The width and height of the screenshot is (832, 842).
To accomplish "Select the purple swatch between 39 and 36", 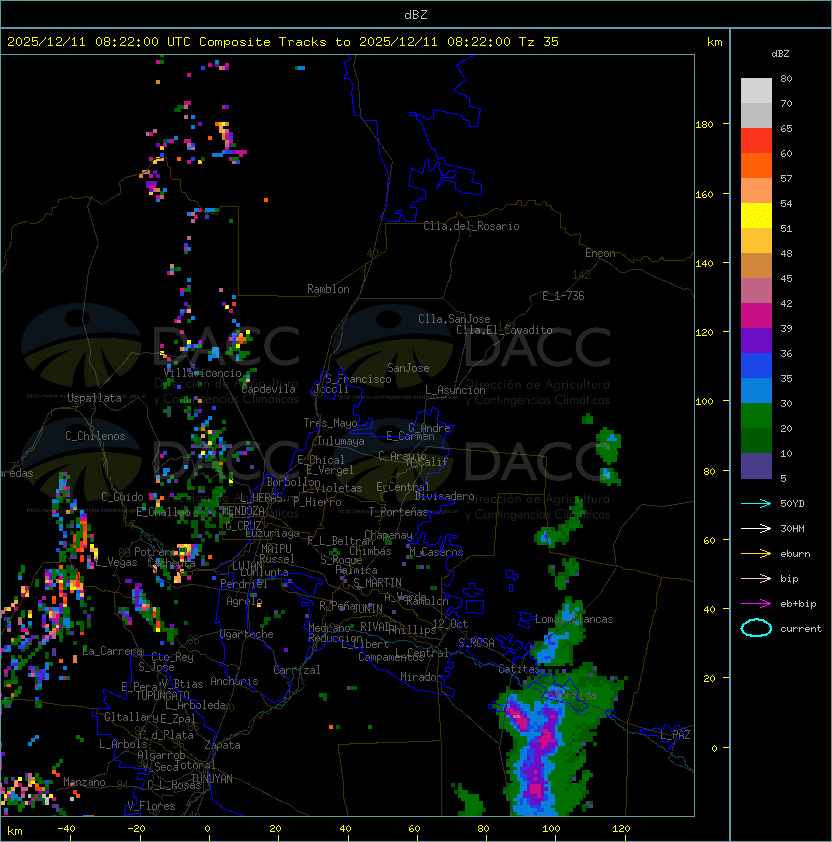I will point(756,340).
